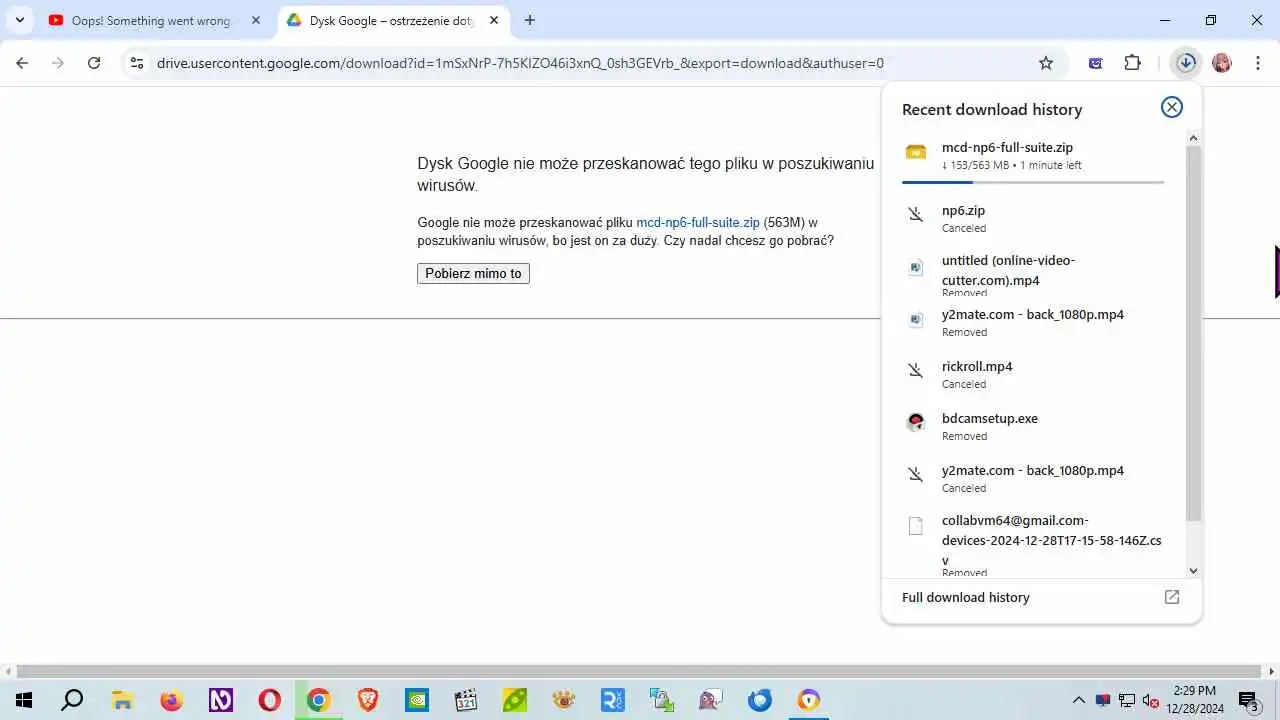
Task: Open Windows Search from the taskbar
Action: pyautogui.click(x=72, y=700)
